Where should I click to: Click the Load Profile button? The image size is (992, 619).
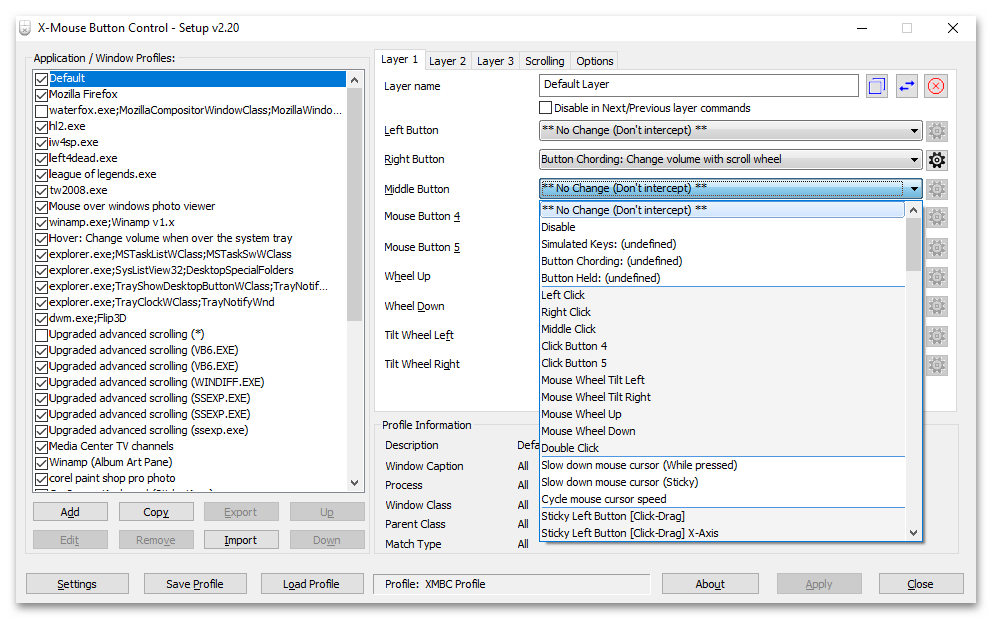[x=312, y=584]
